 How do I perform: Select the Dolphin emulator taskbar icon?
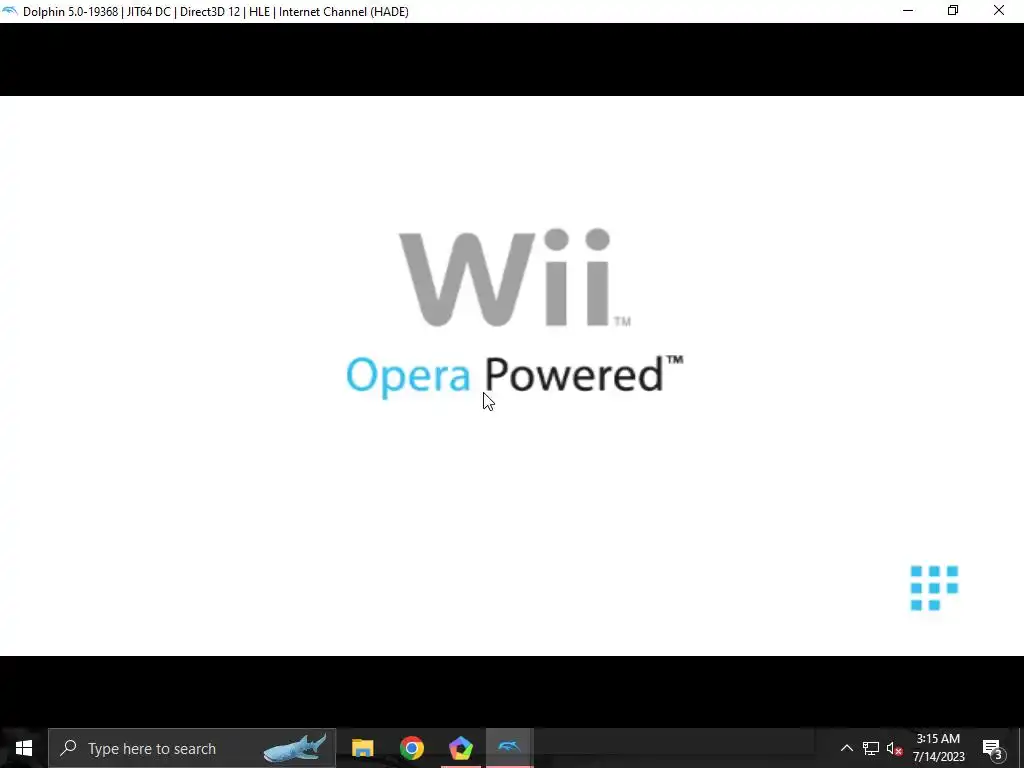click(509, 748)
